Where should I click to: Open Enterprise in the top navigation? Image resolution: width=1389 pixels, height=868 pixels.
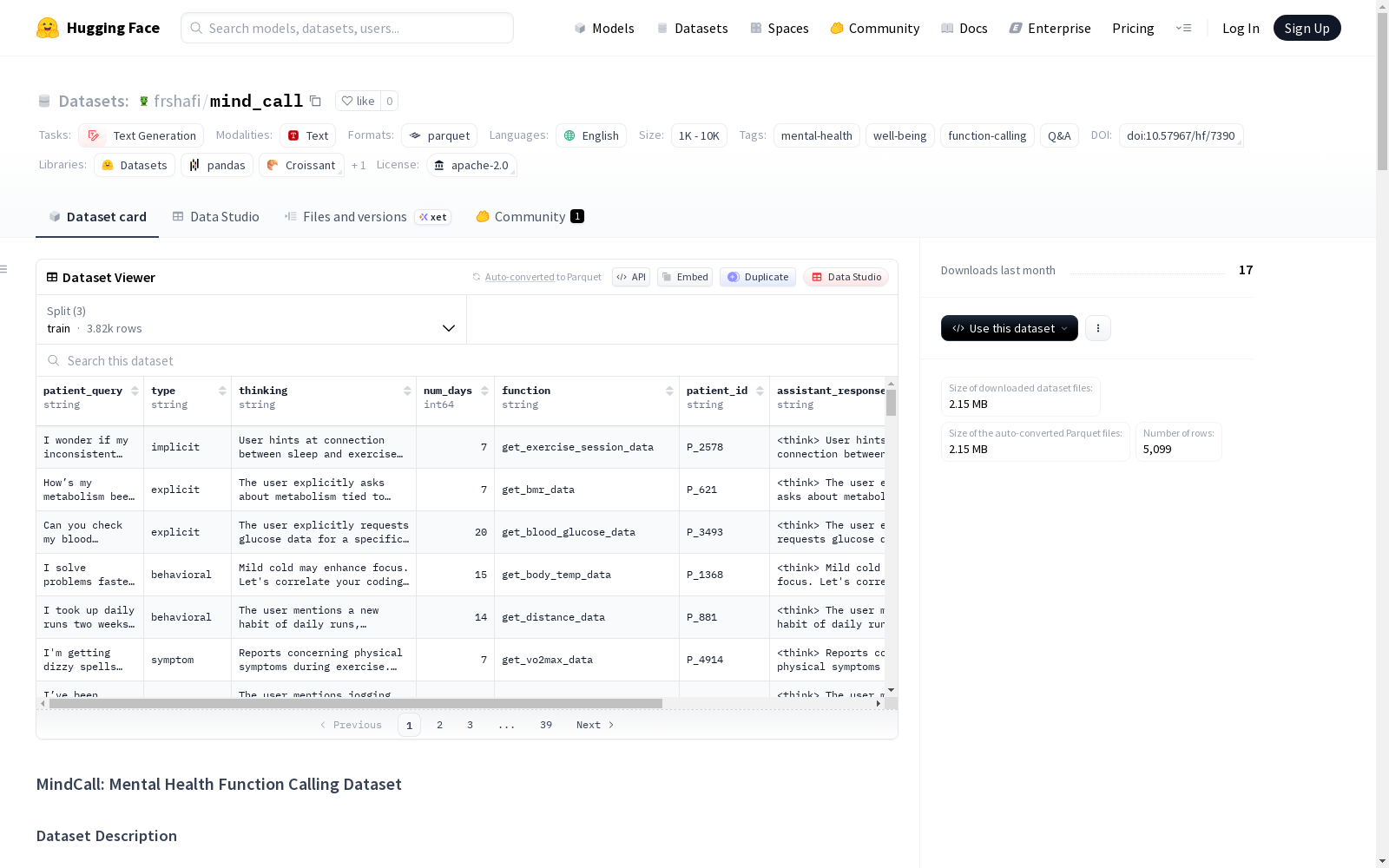pyautogui.click(x=1050, y=28)
